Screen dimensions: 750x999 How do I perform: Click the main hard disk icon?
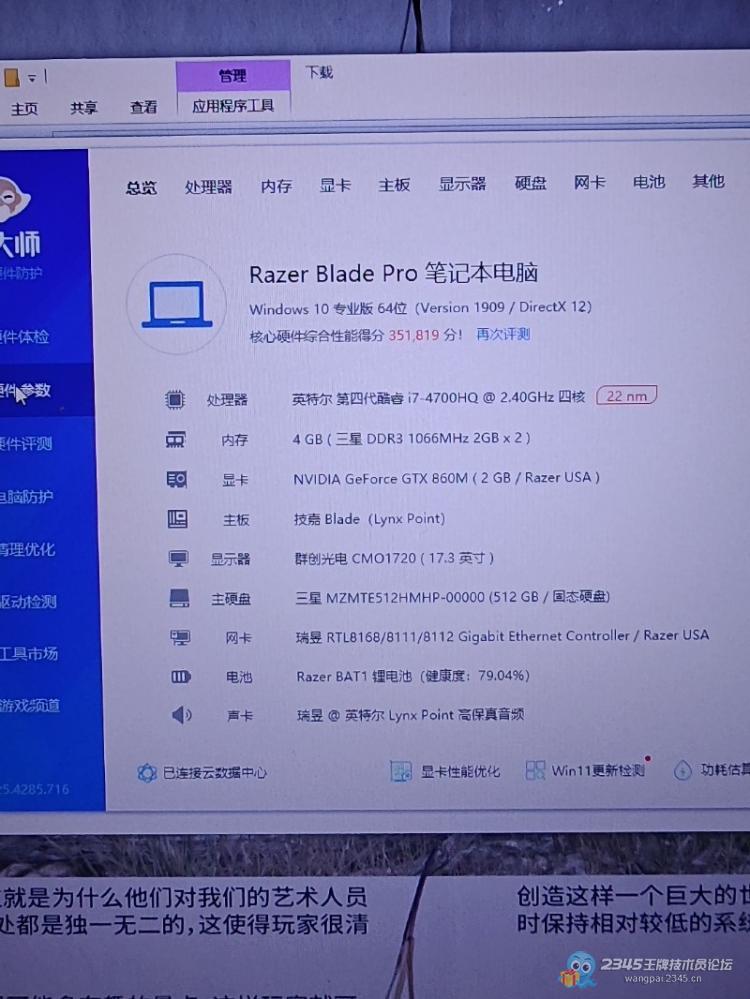(179, 598)
